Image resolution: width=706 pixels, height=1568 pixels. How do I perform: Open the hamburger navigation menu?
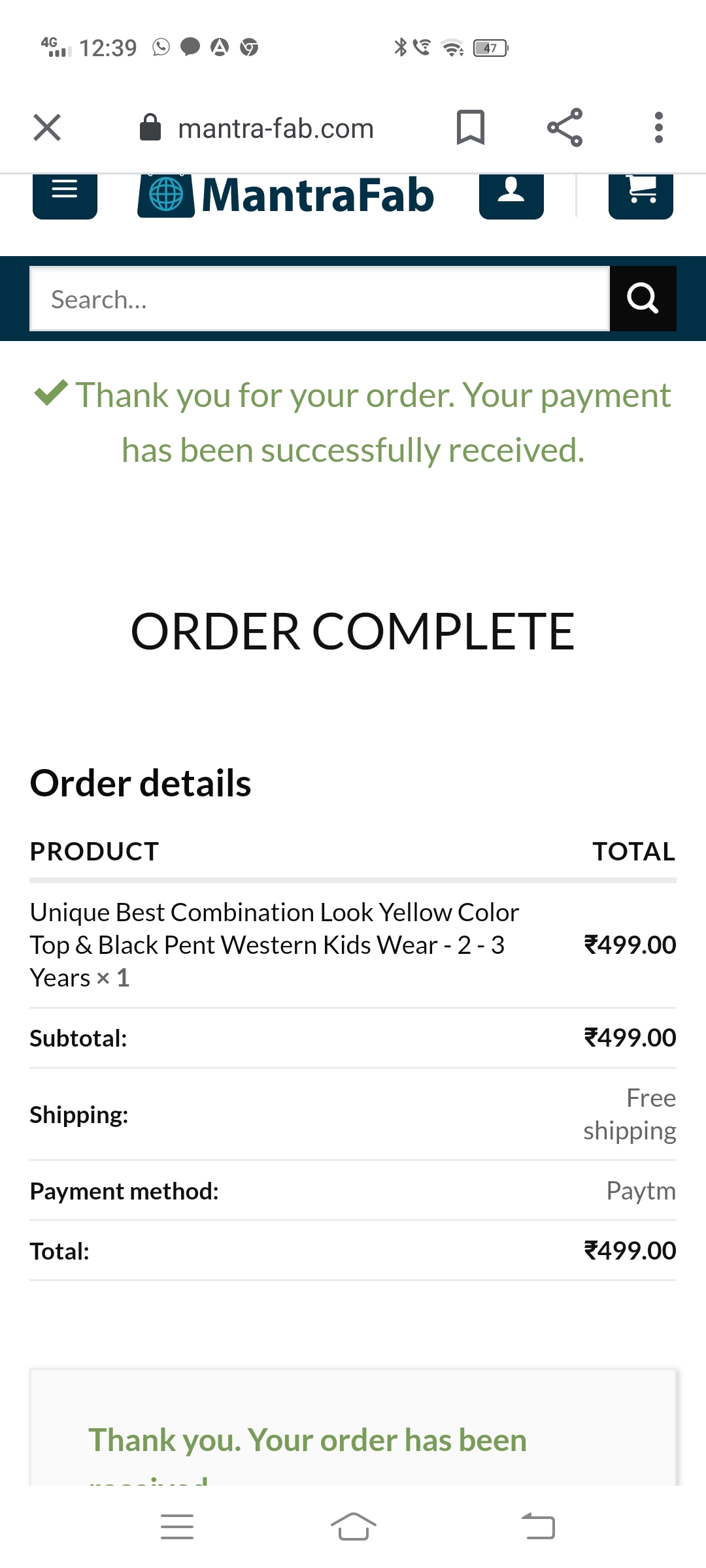(65, 194)
